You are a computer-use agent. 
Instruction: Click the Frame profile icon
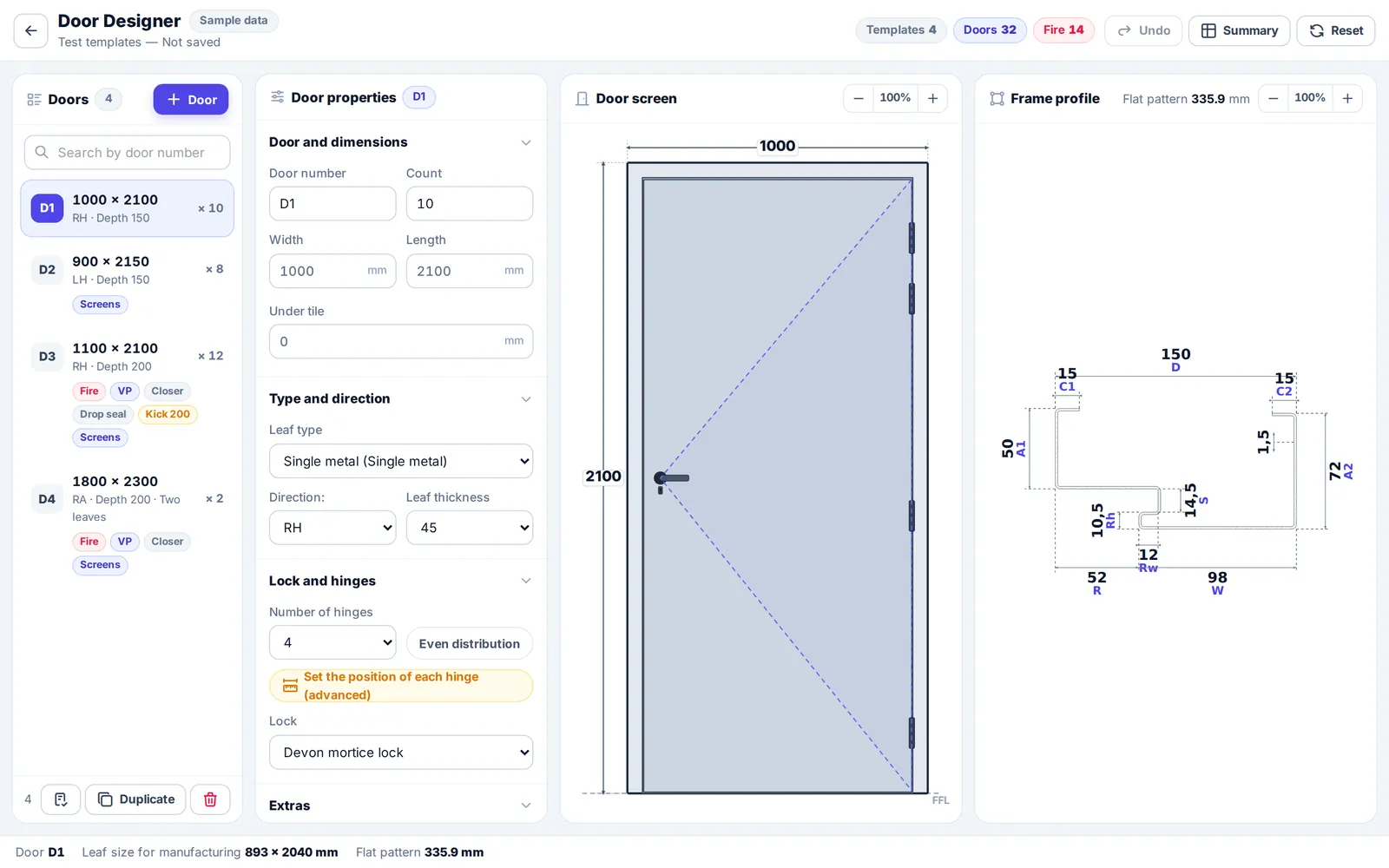point(997,99)
